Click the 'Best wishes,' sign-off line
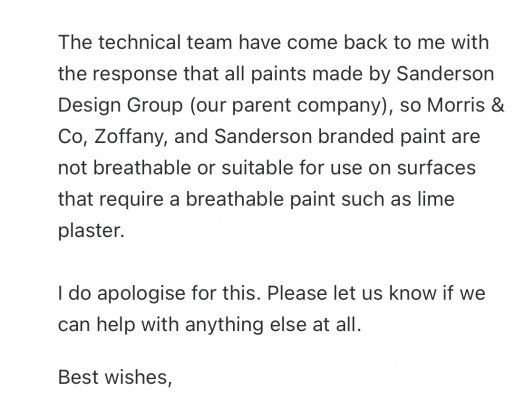 click(x=115, y=377)
